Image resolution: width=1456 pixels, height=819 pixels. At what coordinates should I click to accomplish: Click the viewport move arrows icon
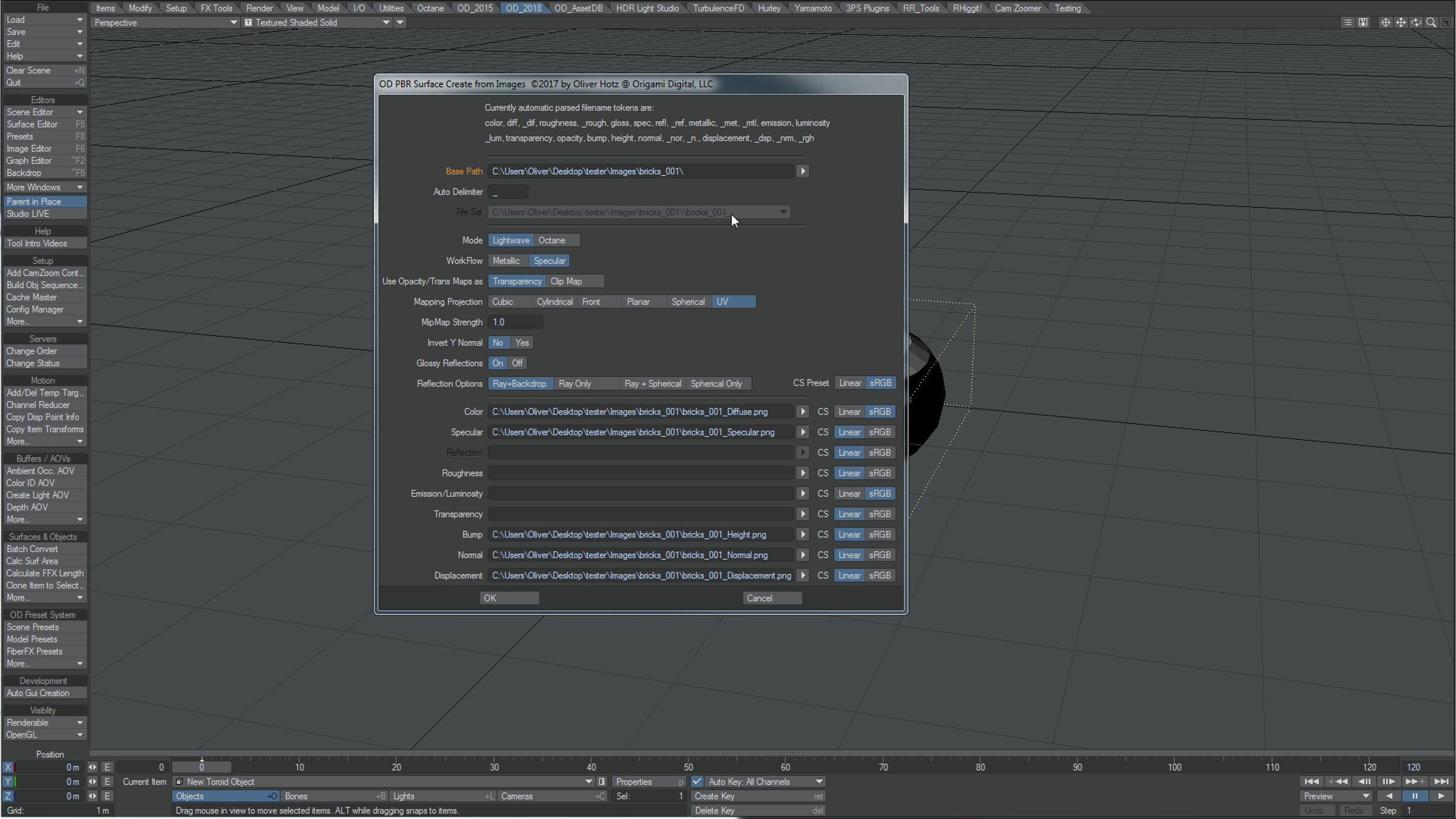point(1401,22)
